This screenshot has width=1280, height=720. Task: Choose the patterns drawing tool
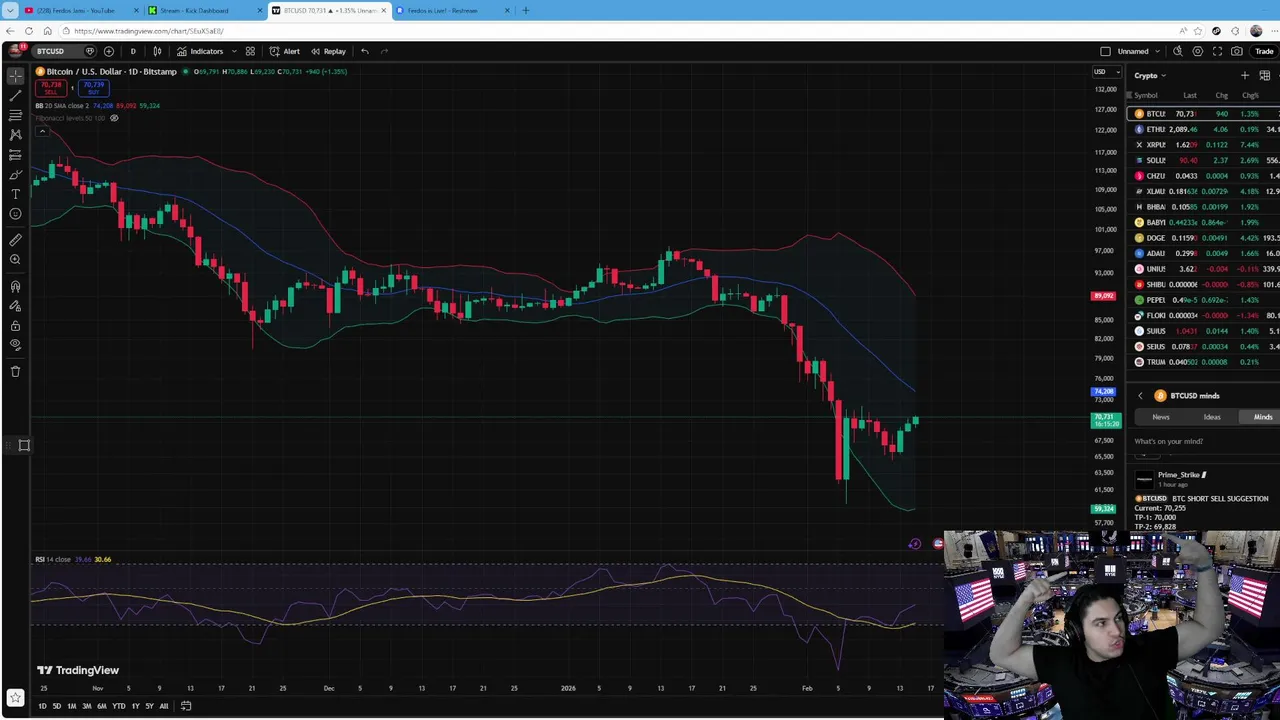point(15,135)
